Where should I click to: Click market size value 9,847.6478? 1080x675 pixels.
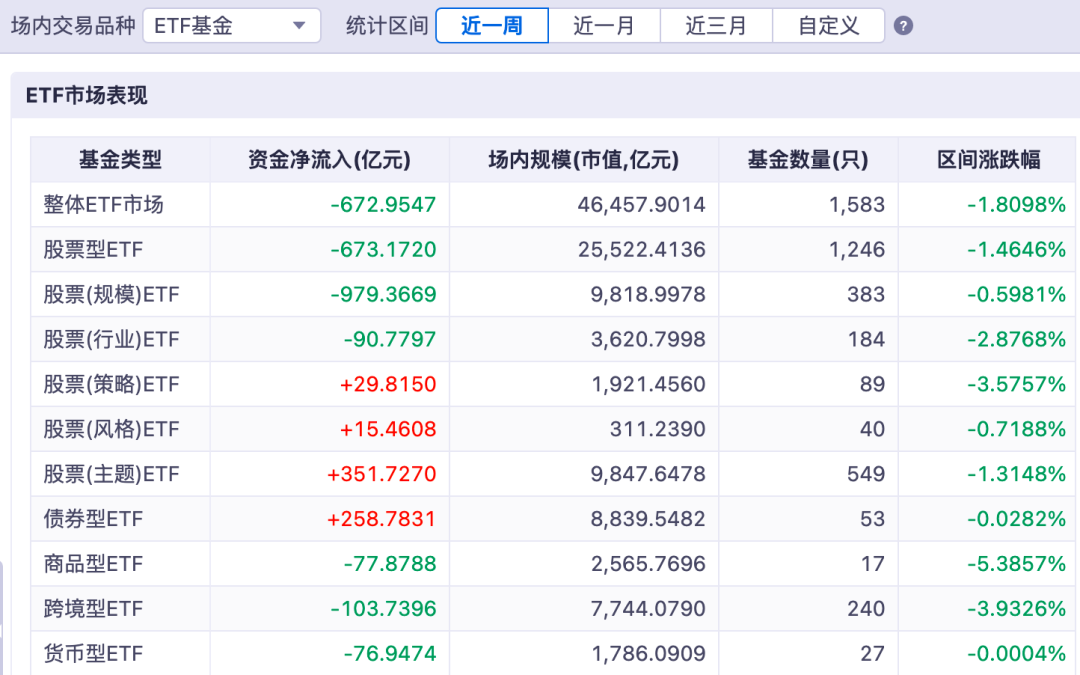(648, 474)
